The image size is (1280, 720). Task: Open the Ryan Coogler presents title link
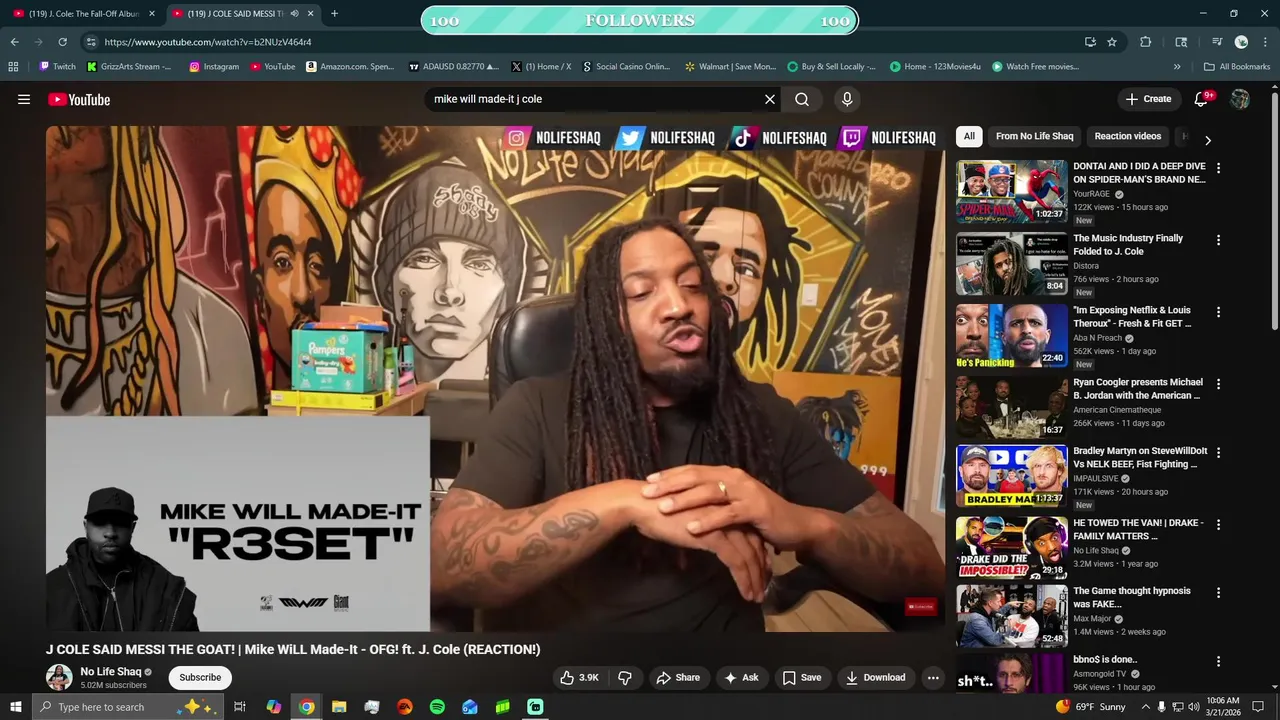1138,389
